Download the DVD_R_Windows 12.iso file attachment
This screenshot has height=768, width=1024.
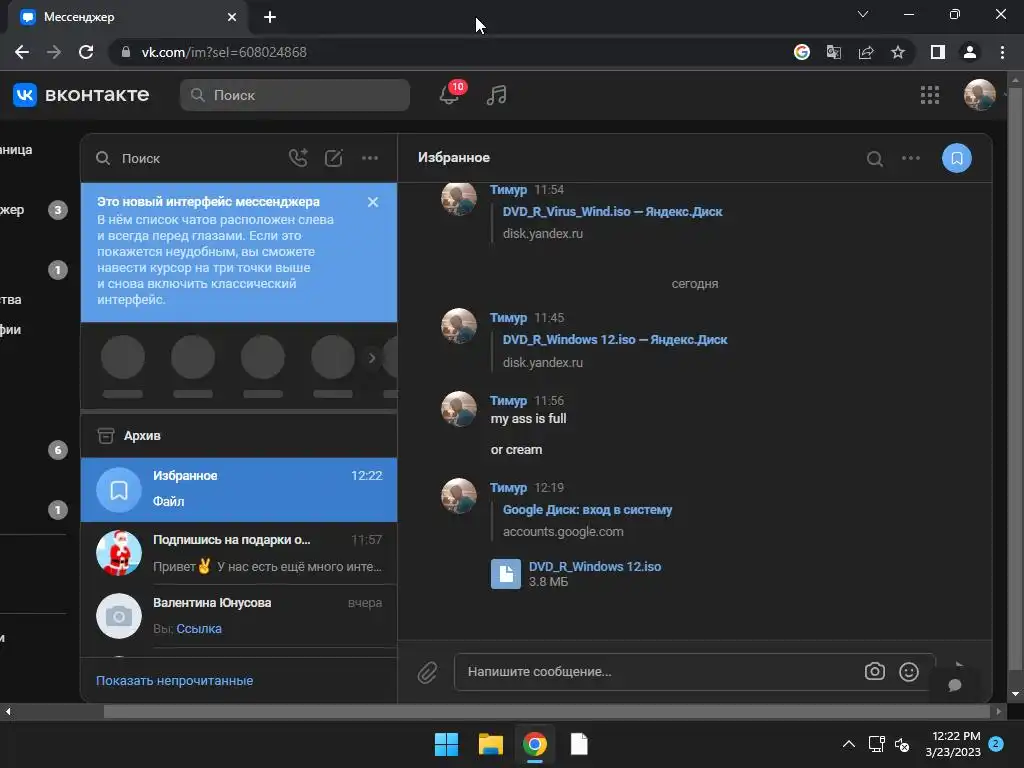595,567
